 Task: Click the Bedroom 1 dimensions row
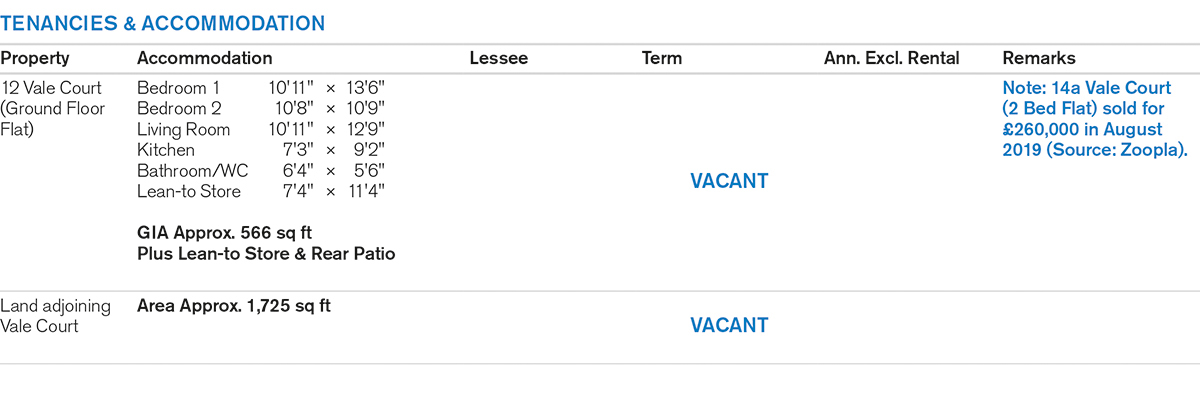[x=261, y=88]
